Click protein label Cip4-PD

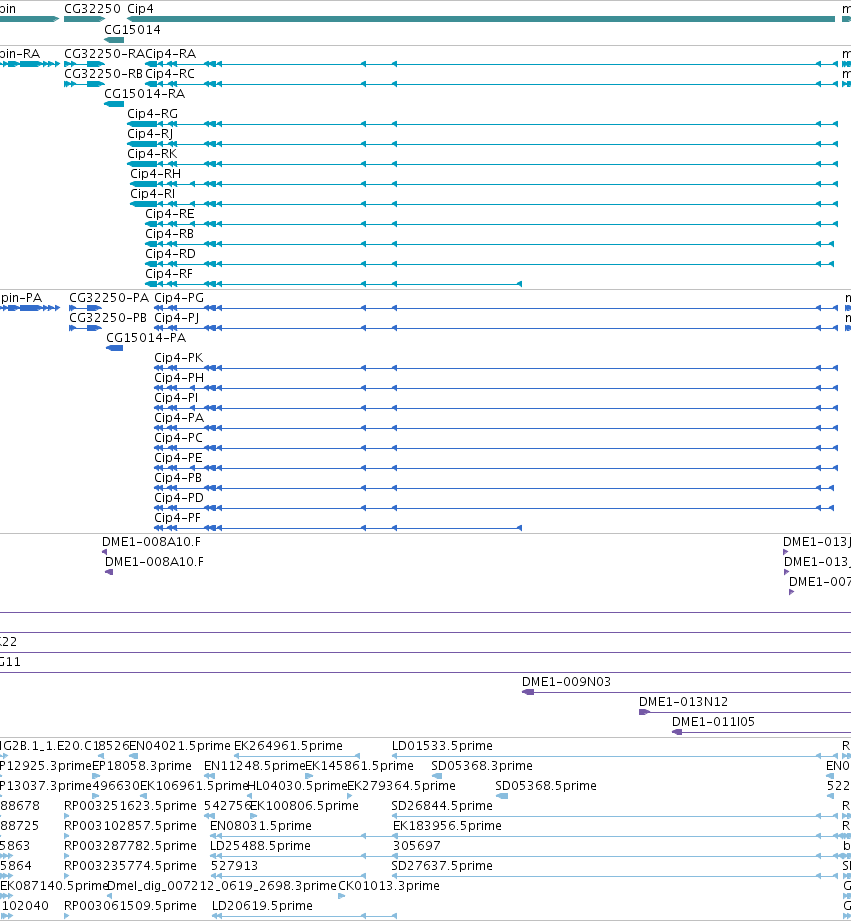[179, 498]
